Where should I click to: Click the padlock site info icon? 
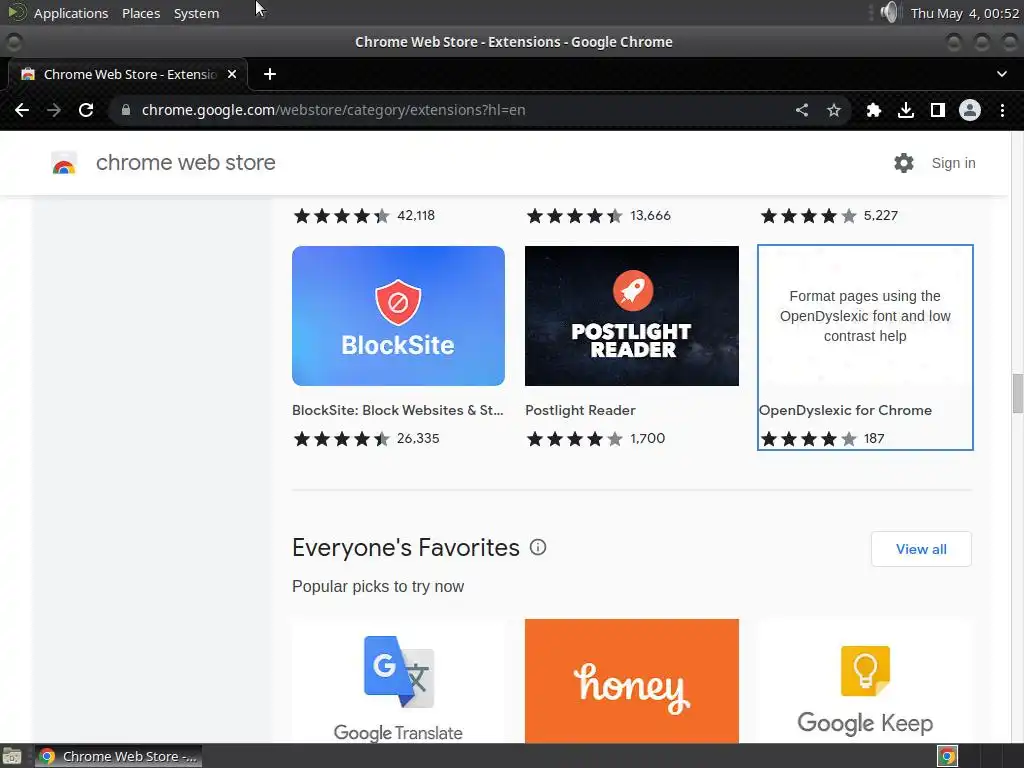coord(126,110)
